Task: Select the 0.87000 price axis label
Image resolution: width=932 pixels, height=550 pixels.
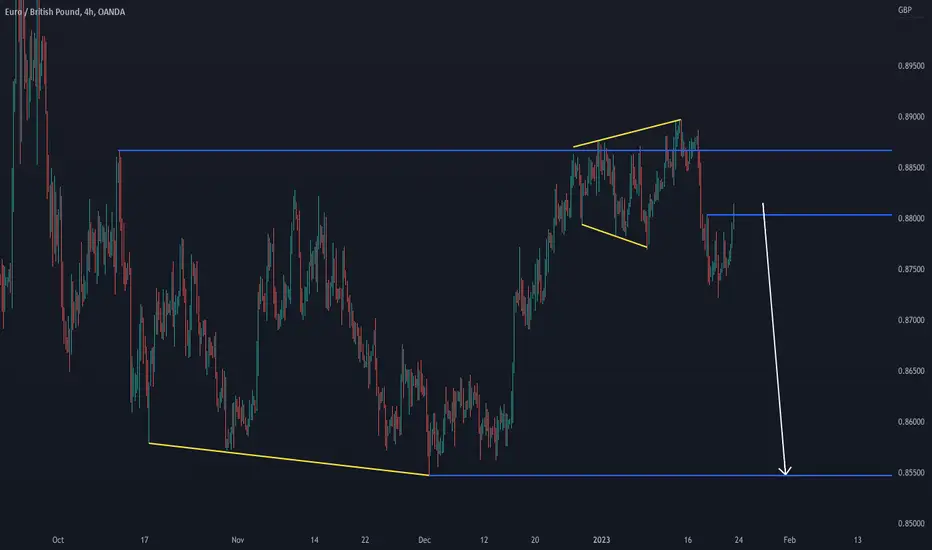Action: [911, 320]
